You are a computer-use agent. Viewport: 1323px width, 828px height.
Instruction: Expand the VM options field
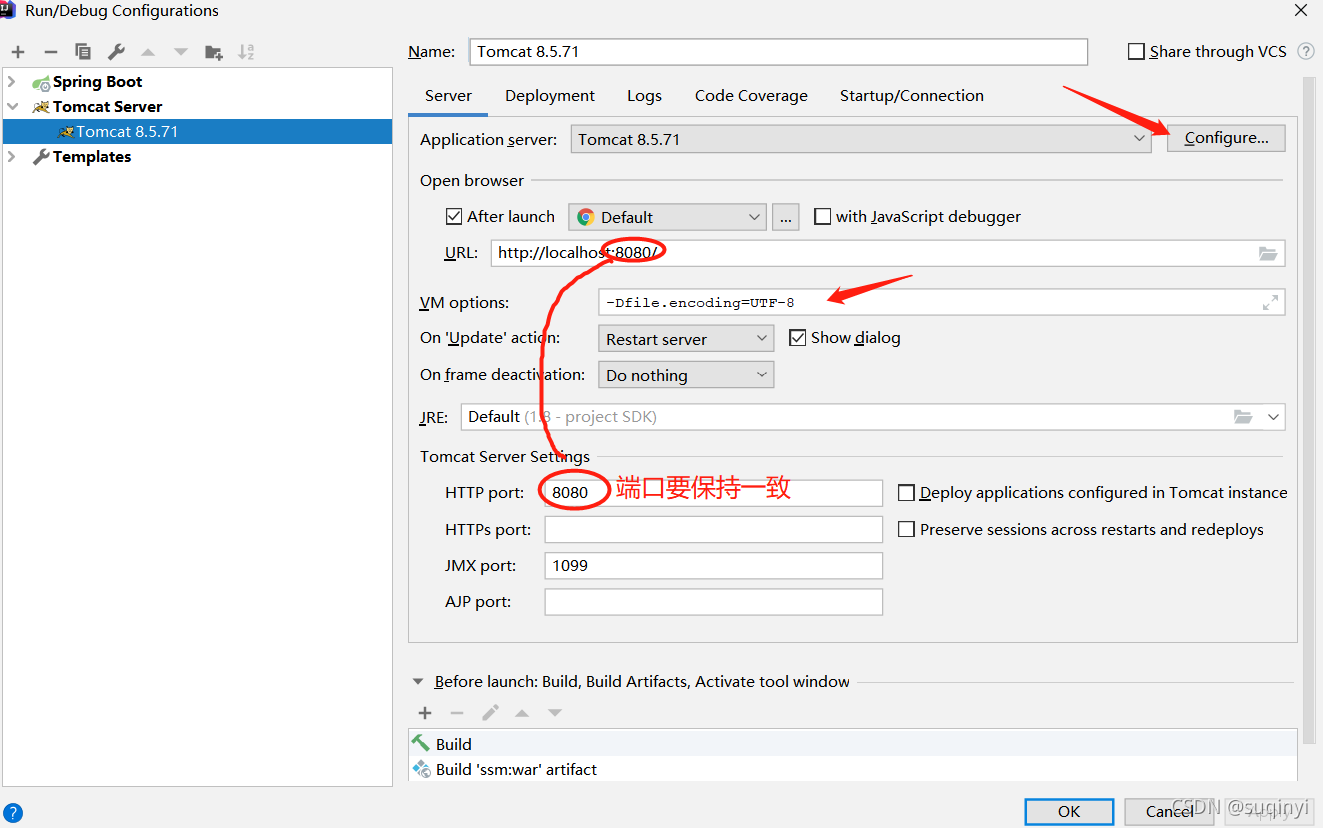click(1270, 302)
